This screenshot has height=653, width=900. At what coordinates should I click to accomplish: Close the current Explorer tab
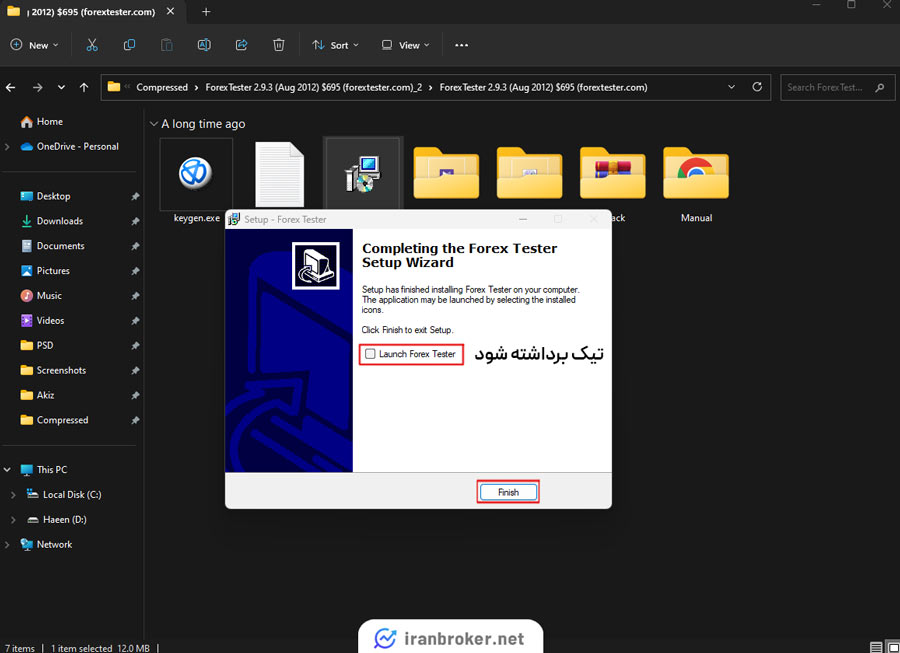170,11
